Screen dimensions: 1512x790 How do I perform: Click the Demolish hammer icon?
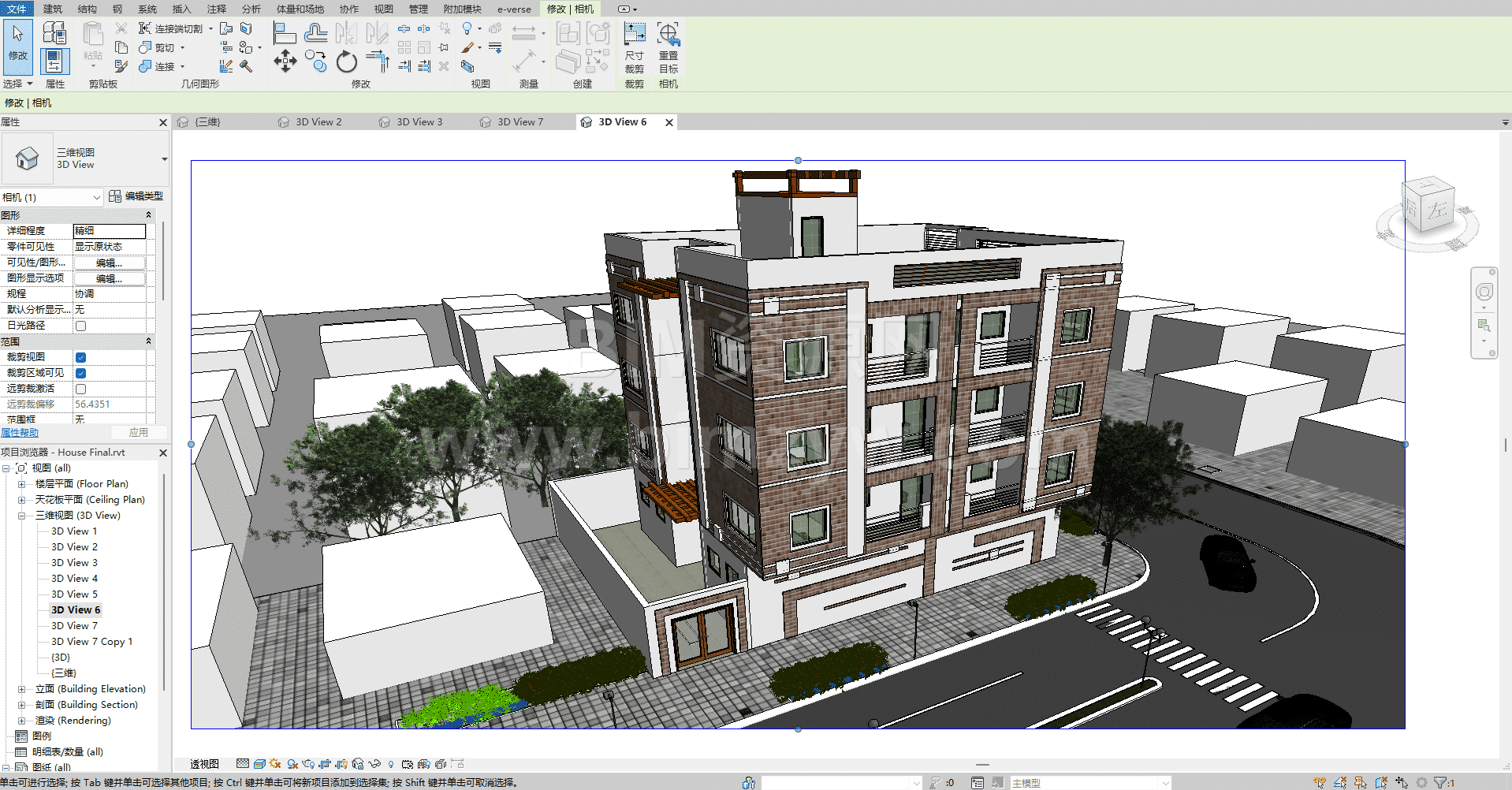(x=246, y=66)
